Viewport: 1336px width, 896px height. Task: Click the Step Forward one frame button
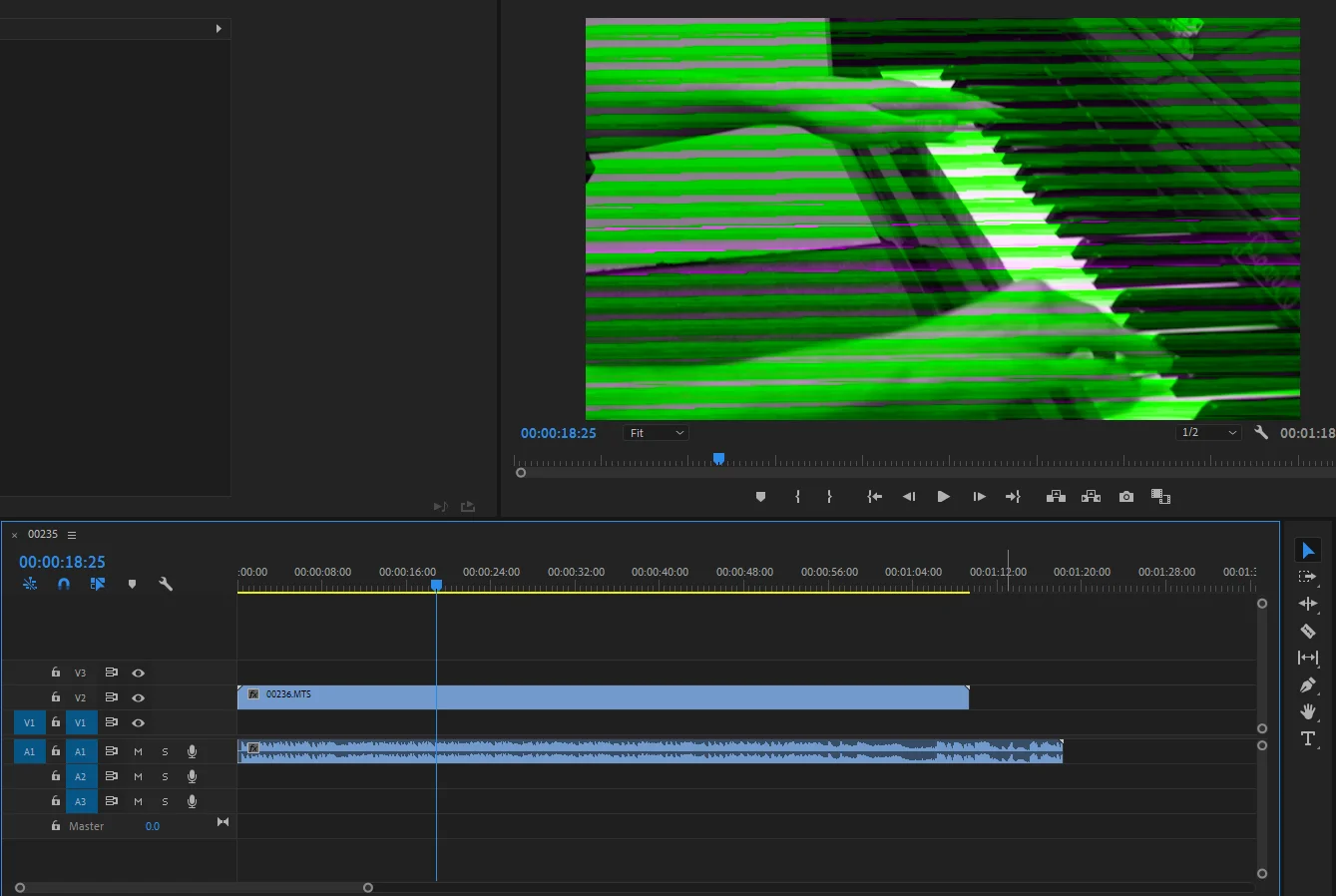coord(979,497)
